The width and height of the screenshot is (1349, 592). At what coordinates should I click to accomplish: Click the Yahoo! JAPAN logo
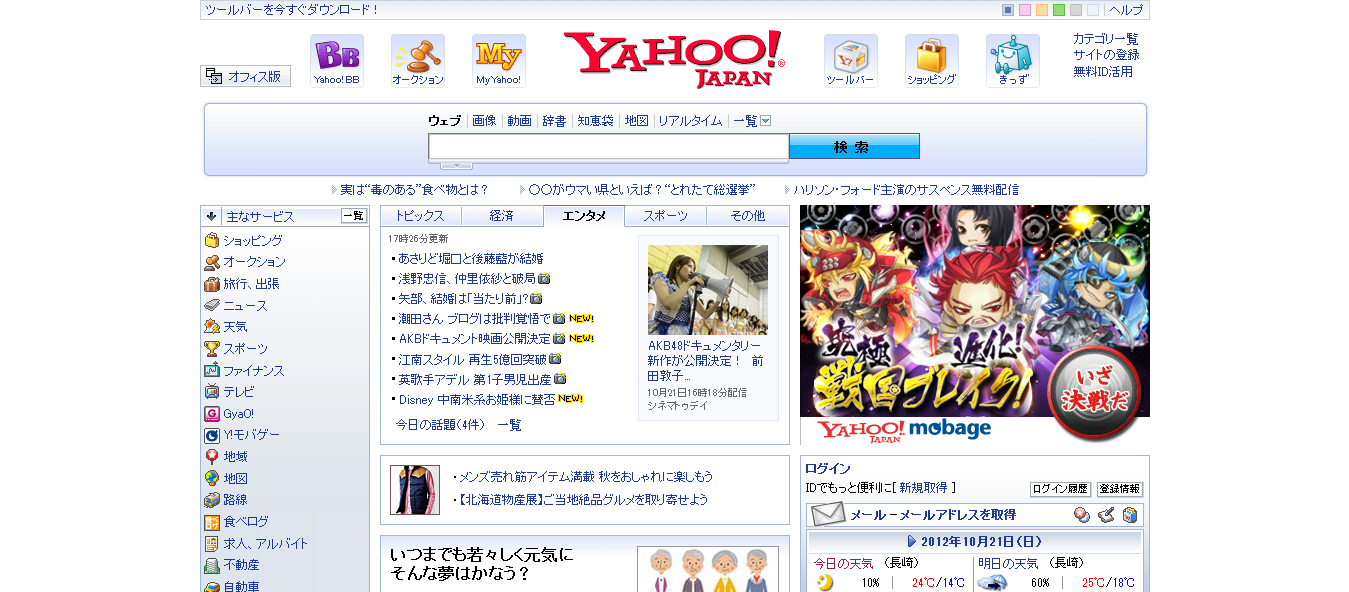674,59
